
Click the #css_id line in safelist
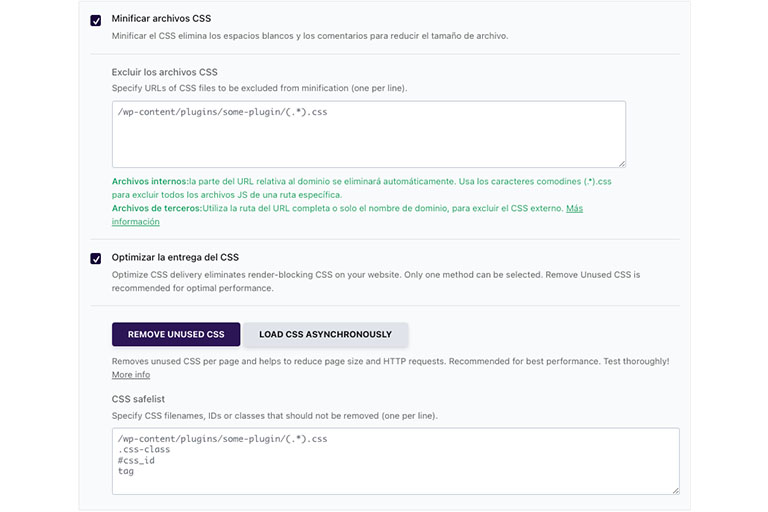click(136, 460)
